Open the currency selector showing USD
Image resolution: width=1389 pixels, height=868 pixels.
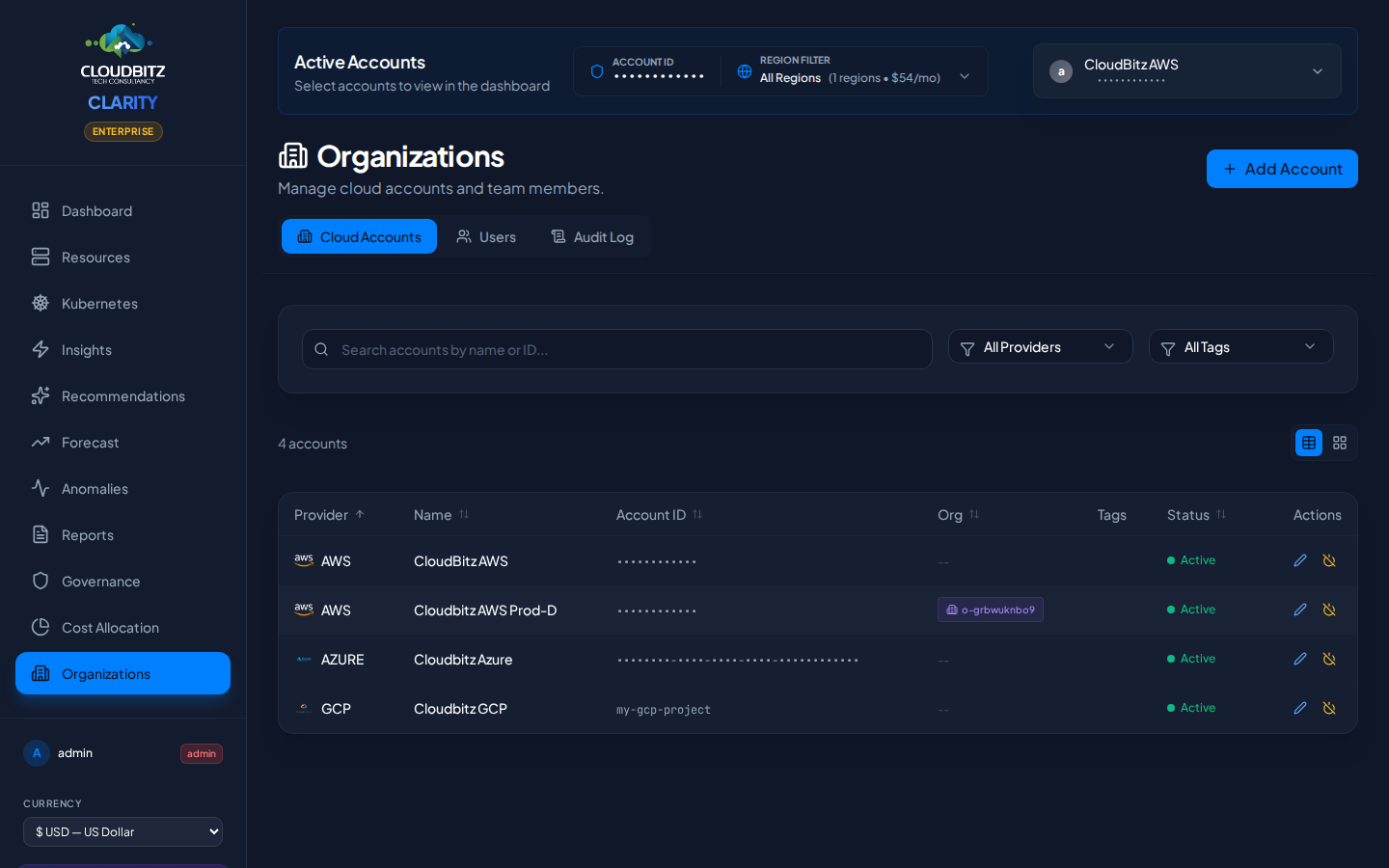123,831
